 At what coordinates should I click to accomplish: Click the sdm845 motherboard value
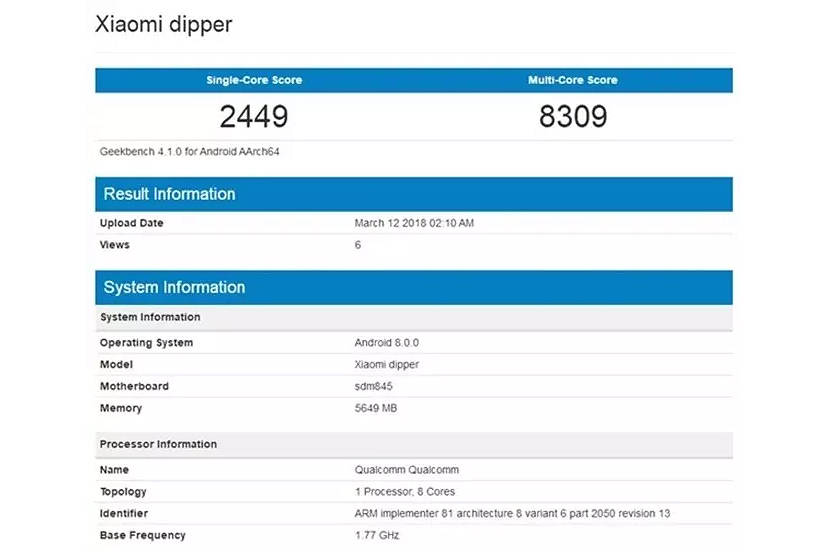[376, 387]
